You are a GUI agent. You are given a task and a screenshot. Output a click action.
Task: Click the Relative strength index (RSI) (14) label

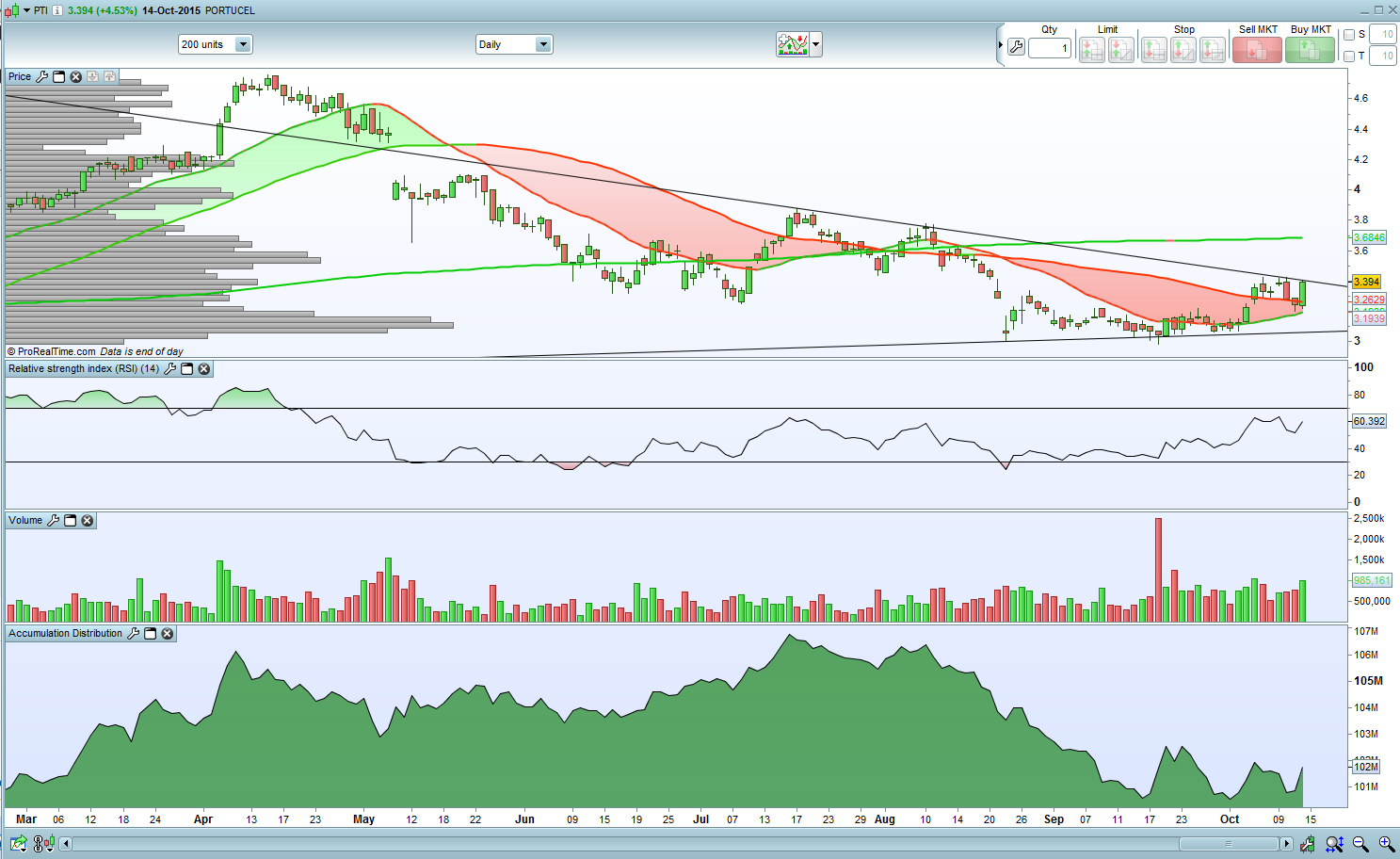(84, 368)
